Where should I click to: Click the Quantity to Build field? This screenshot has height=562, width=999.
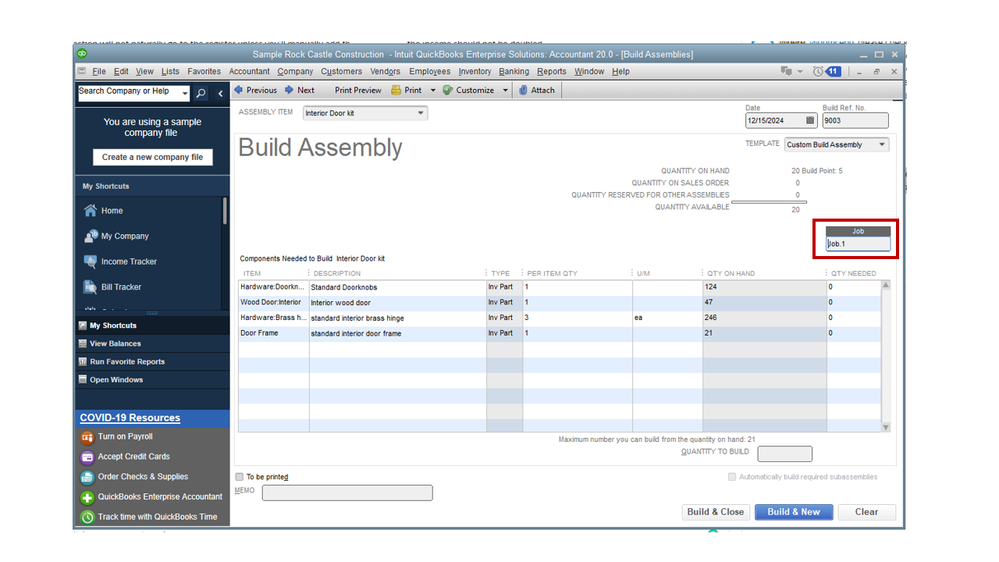tap(784, 454)
